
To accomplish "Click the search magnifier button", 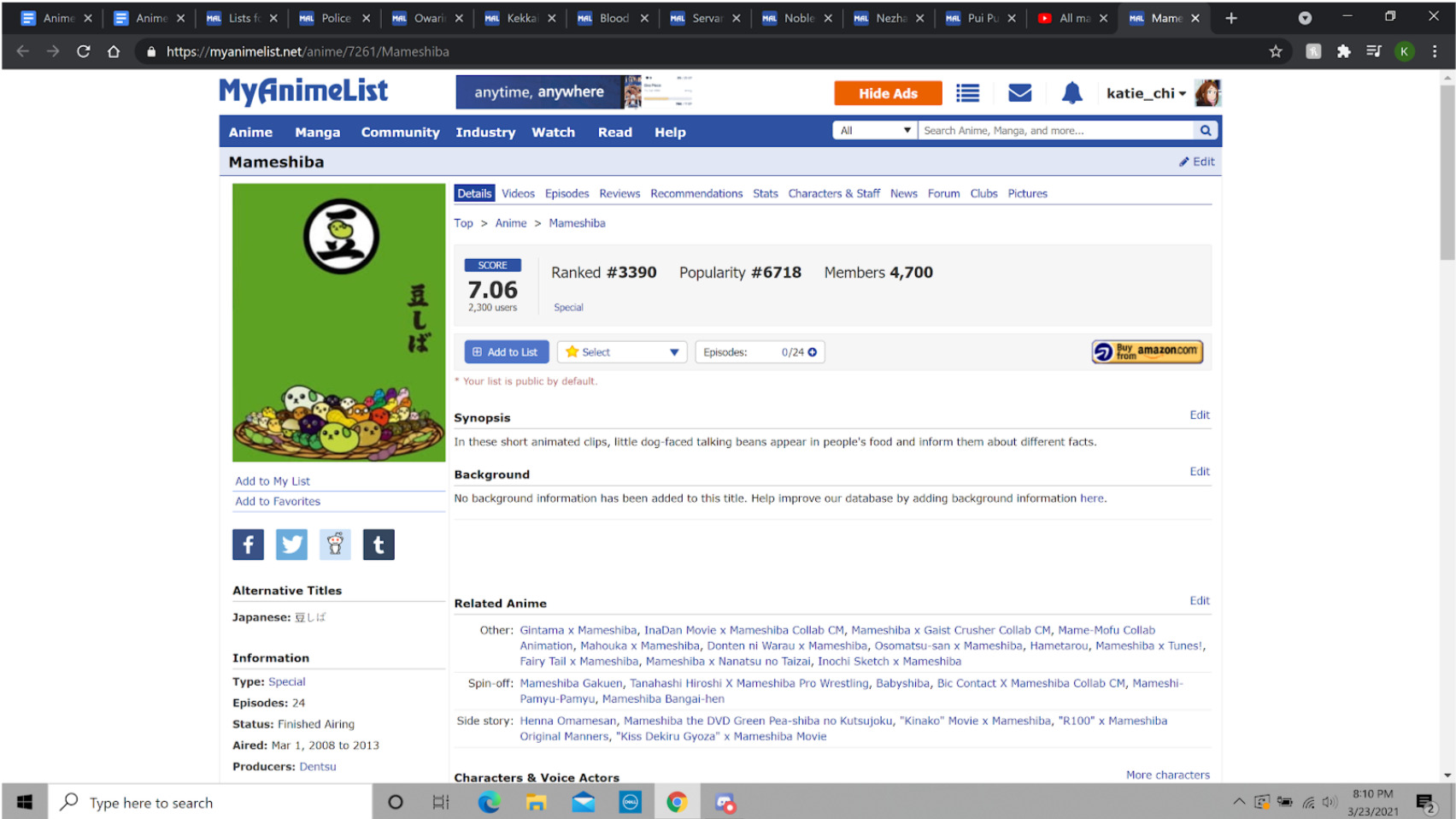I will [1206, 131].
